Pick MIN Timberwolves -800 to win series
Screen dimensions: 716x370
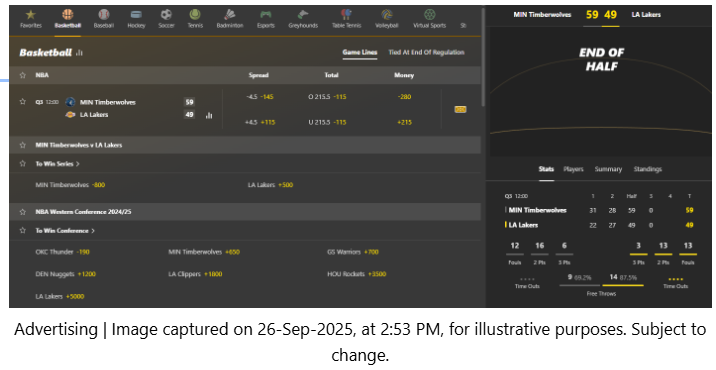point(70,185)
